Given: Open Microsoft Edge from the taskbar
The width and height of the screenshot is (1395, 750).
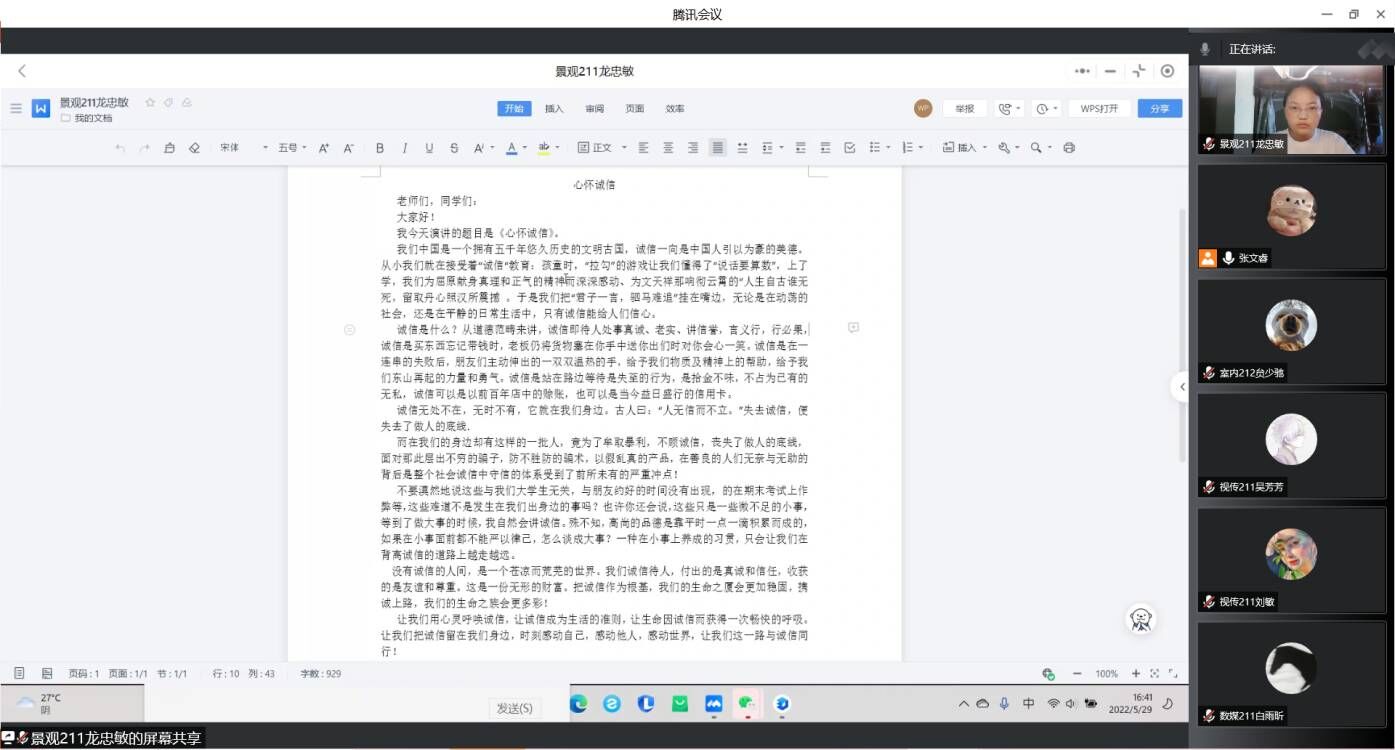Looking at the screenshot, I should click(612, 704).
